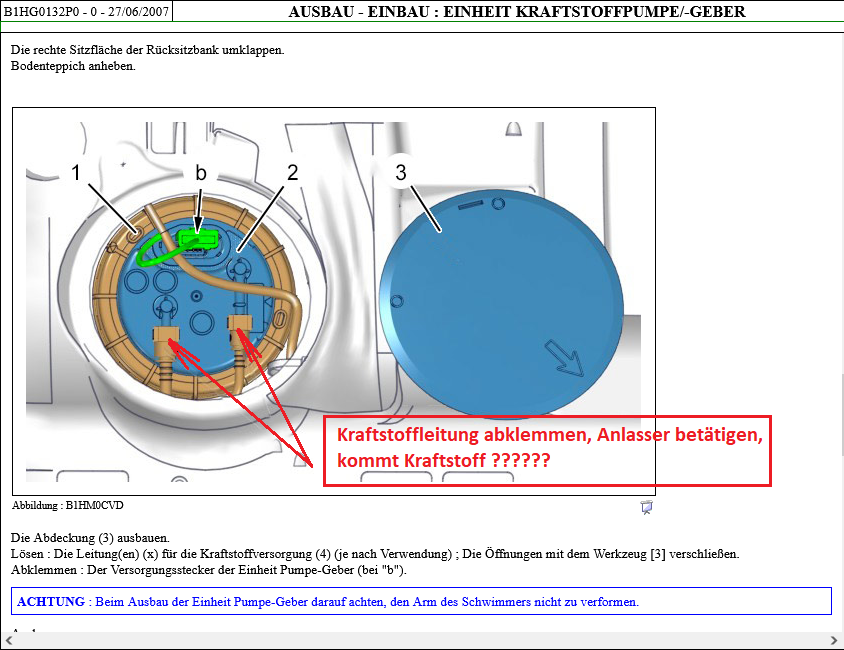Viewport: 844px width, 650px height.
Task: Click the green connector marked b
Action: coord(198,239)
